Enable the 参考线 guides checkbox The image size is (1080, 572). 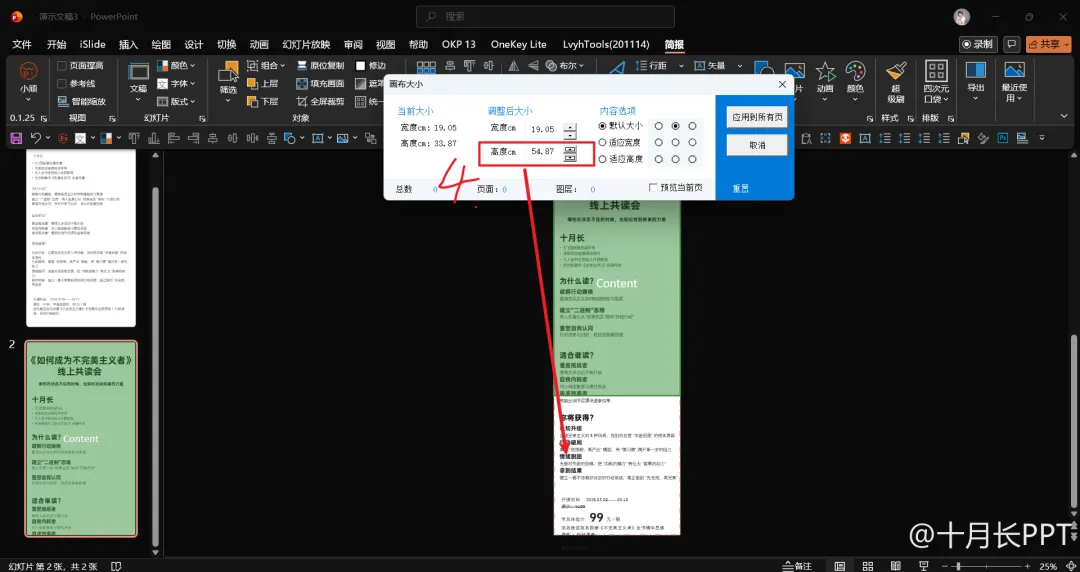[62, 83]
